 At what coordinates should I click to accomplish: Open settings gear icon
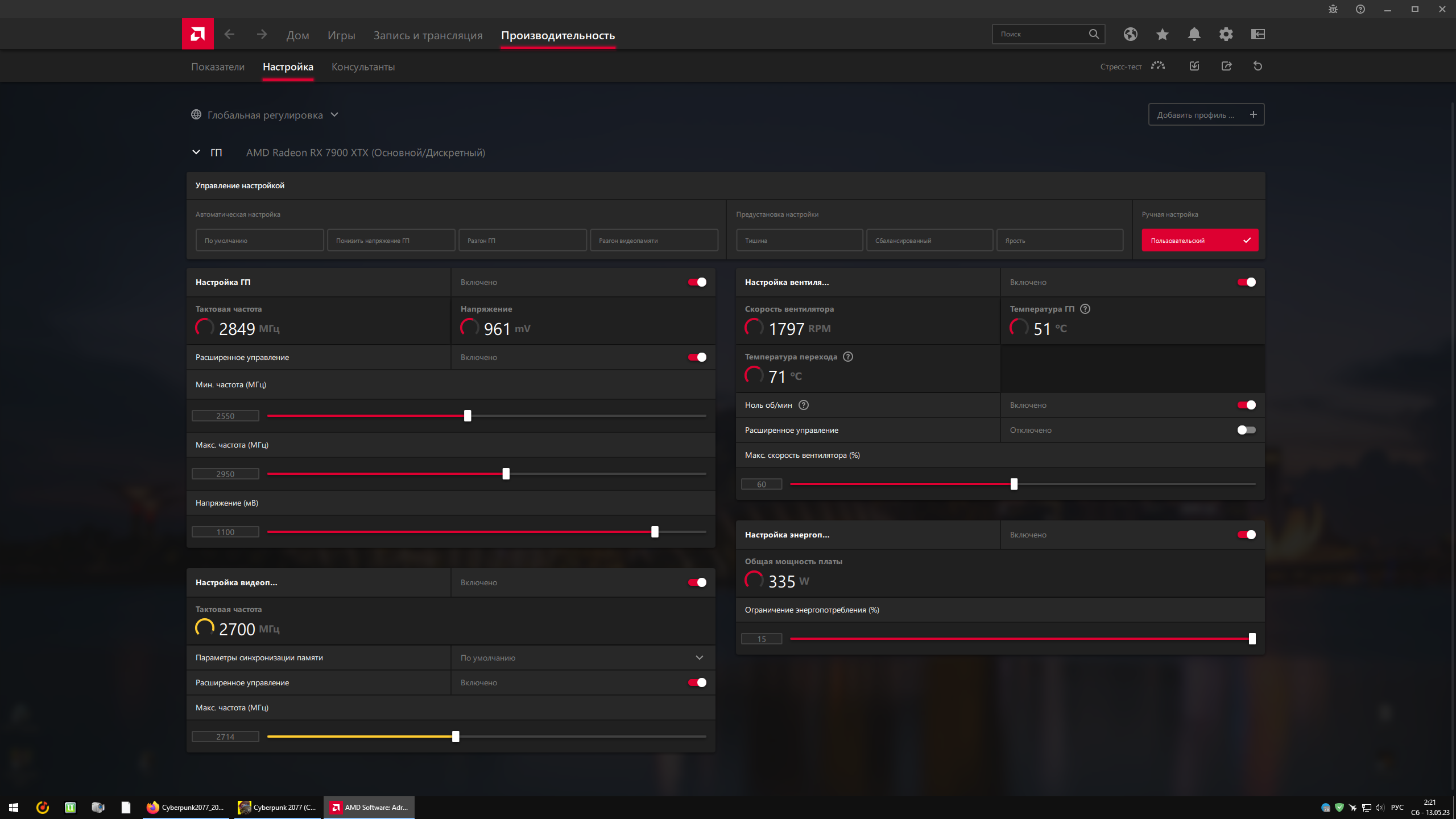1226,34
